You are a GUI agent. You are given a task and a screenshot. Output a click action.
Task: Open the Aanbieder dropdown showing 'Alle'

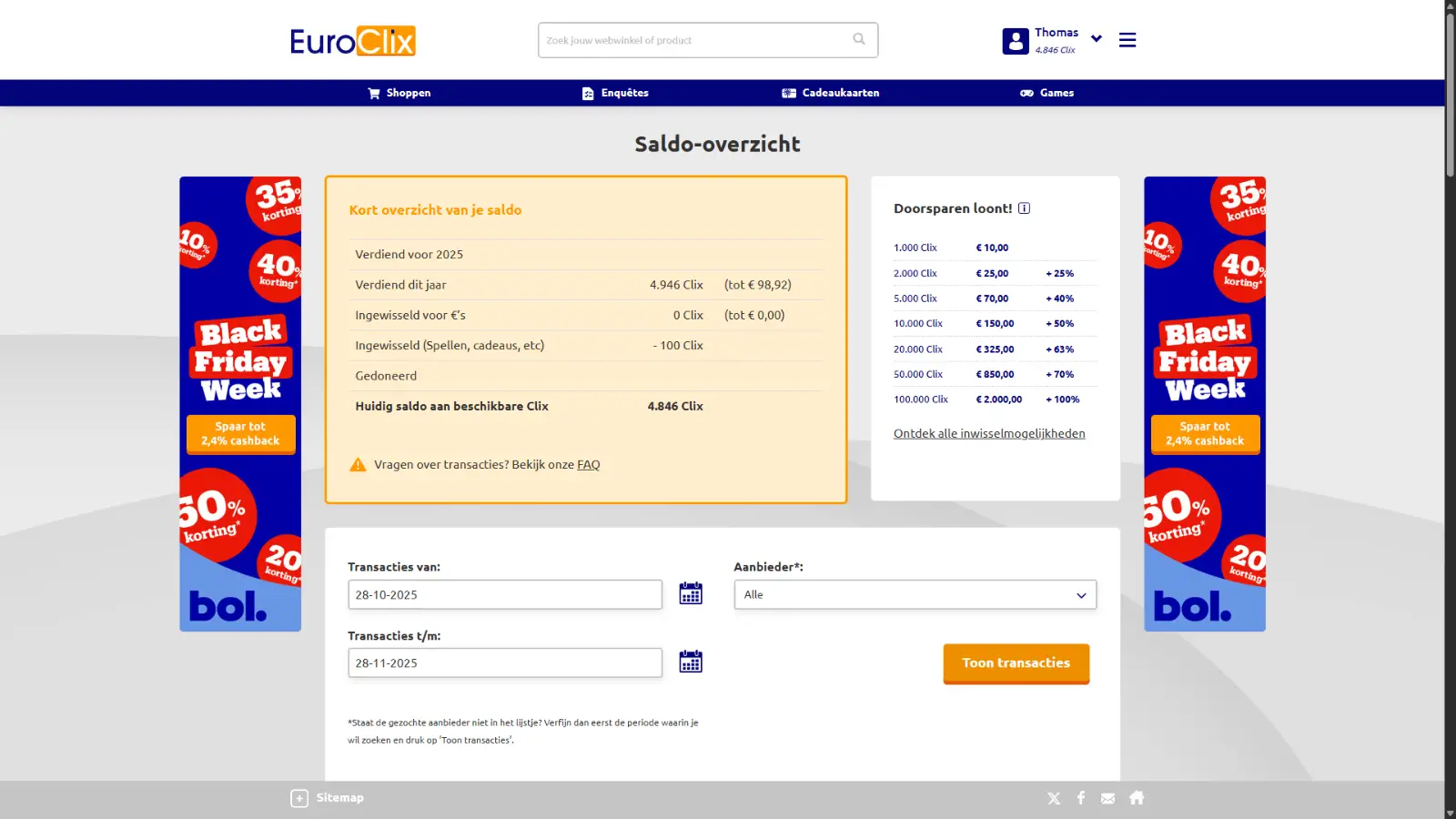coord(915,594)
